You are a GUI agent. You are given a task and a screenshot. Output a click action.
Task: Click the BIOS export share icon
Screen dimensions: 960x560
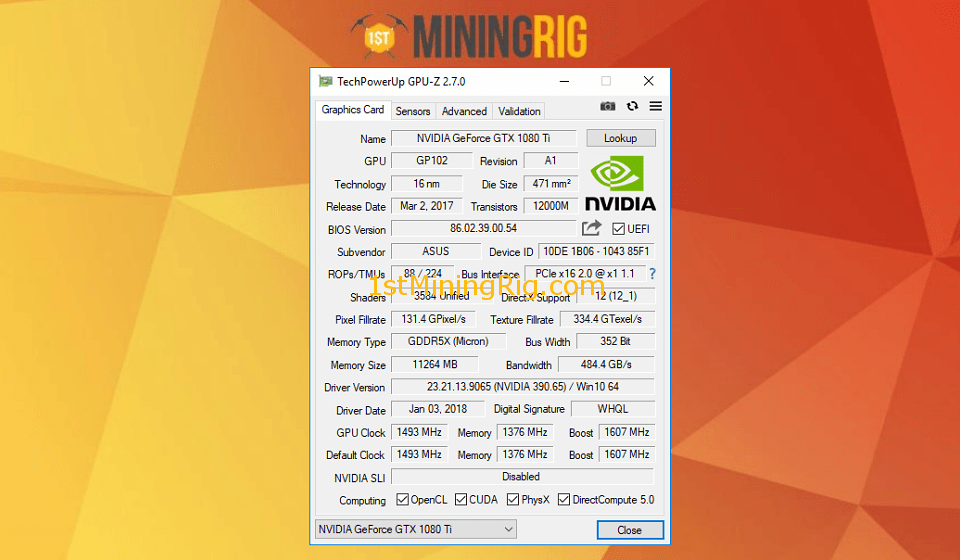(591, 228)
